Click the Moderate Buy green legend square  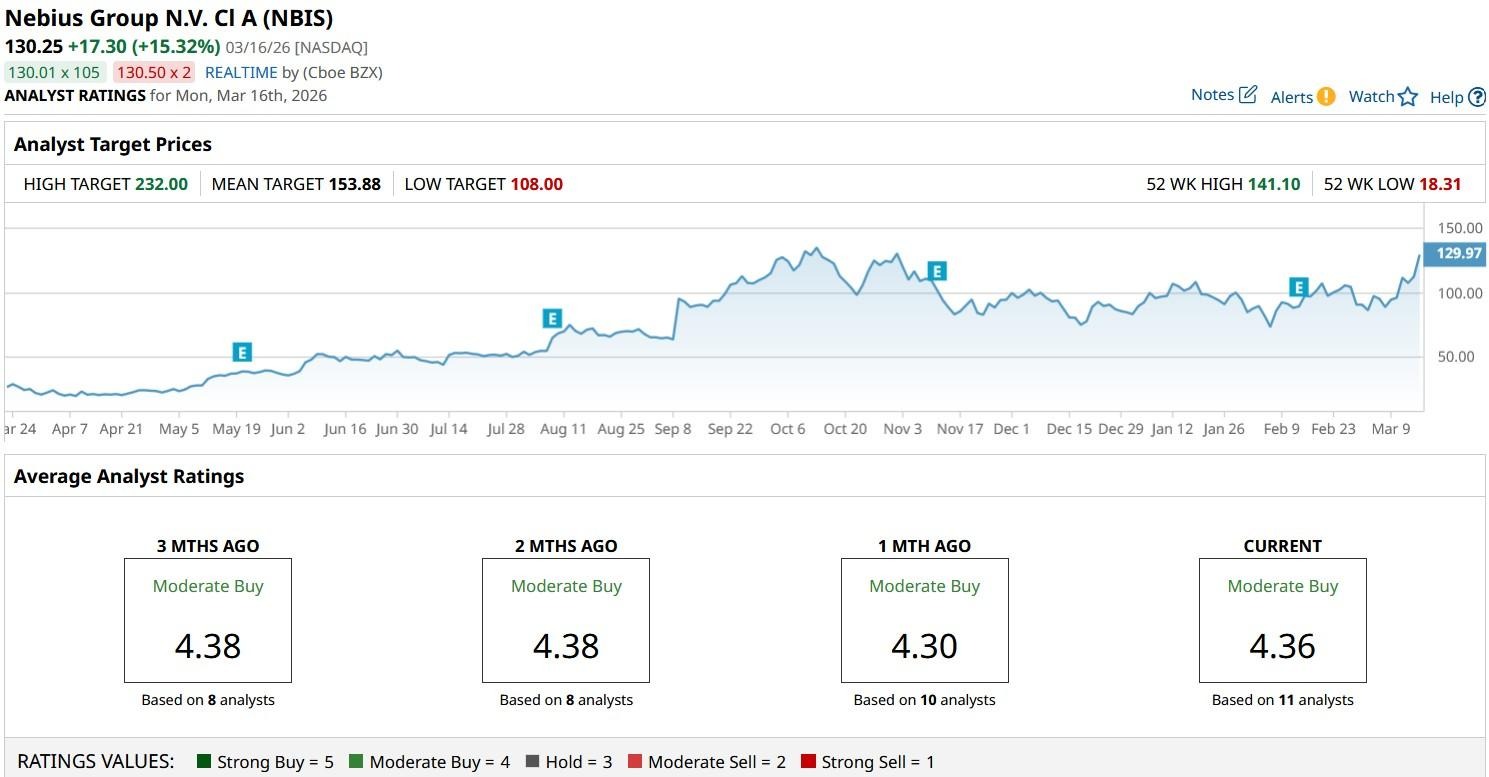(356, 762)
